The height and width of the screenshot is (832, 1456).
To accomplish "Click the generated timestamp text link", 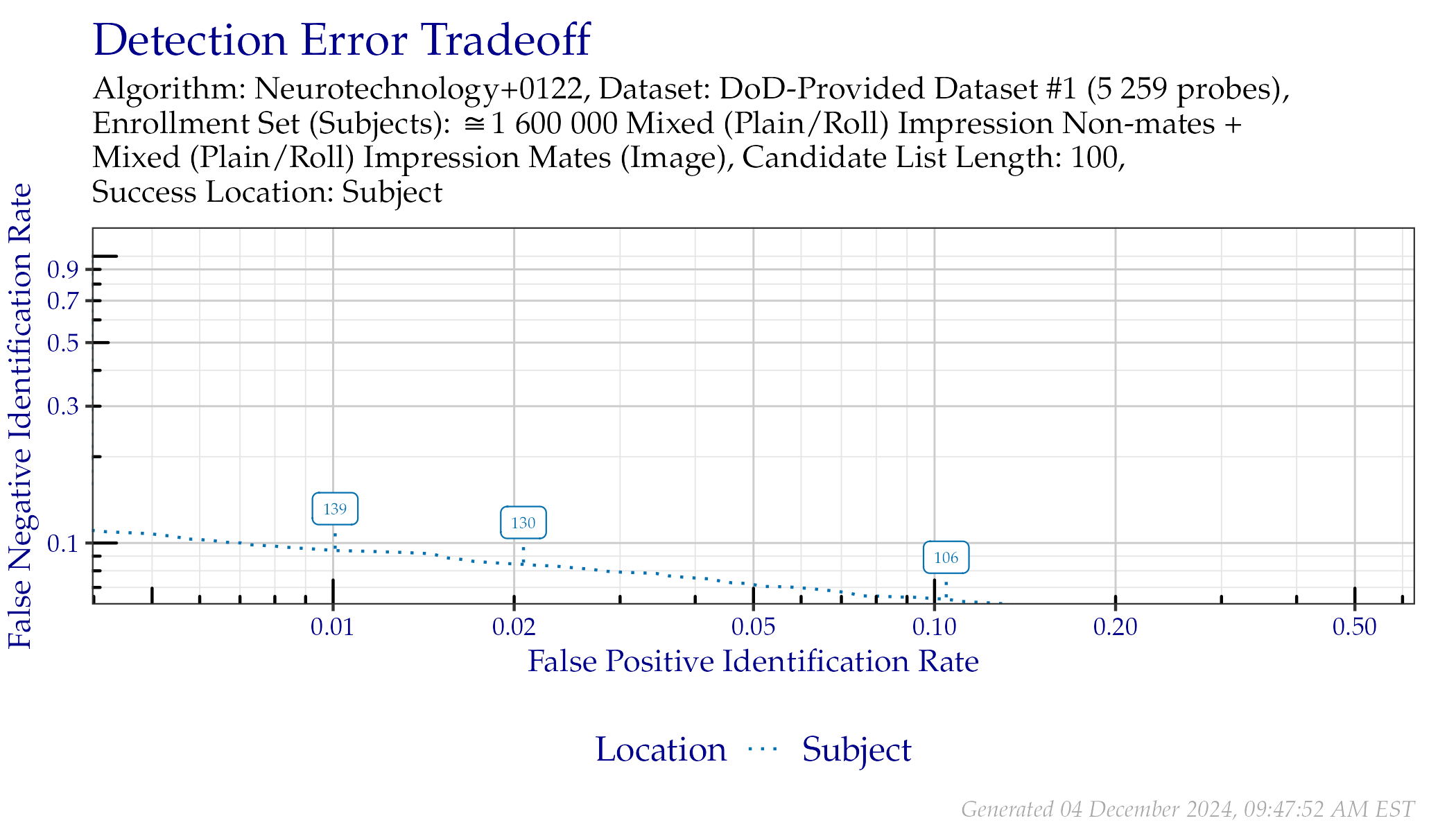I will tap(1190, 800).
